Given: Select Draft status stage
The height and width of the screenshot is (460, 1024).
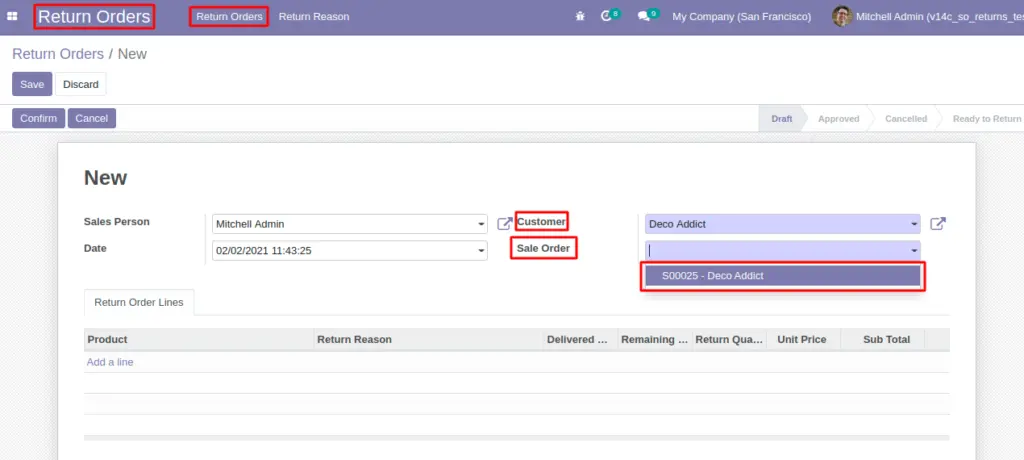Looking at the screenshot, I should (x=782, y=119).
